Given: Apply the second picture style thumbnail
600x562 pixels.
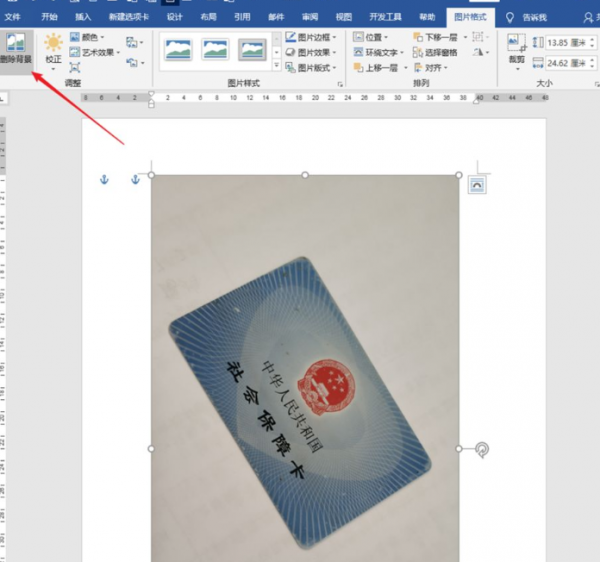Looking at the screenshot, I should coord(215,50).
